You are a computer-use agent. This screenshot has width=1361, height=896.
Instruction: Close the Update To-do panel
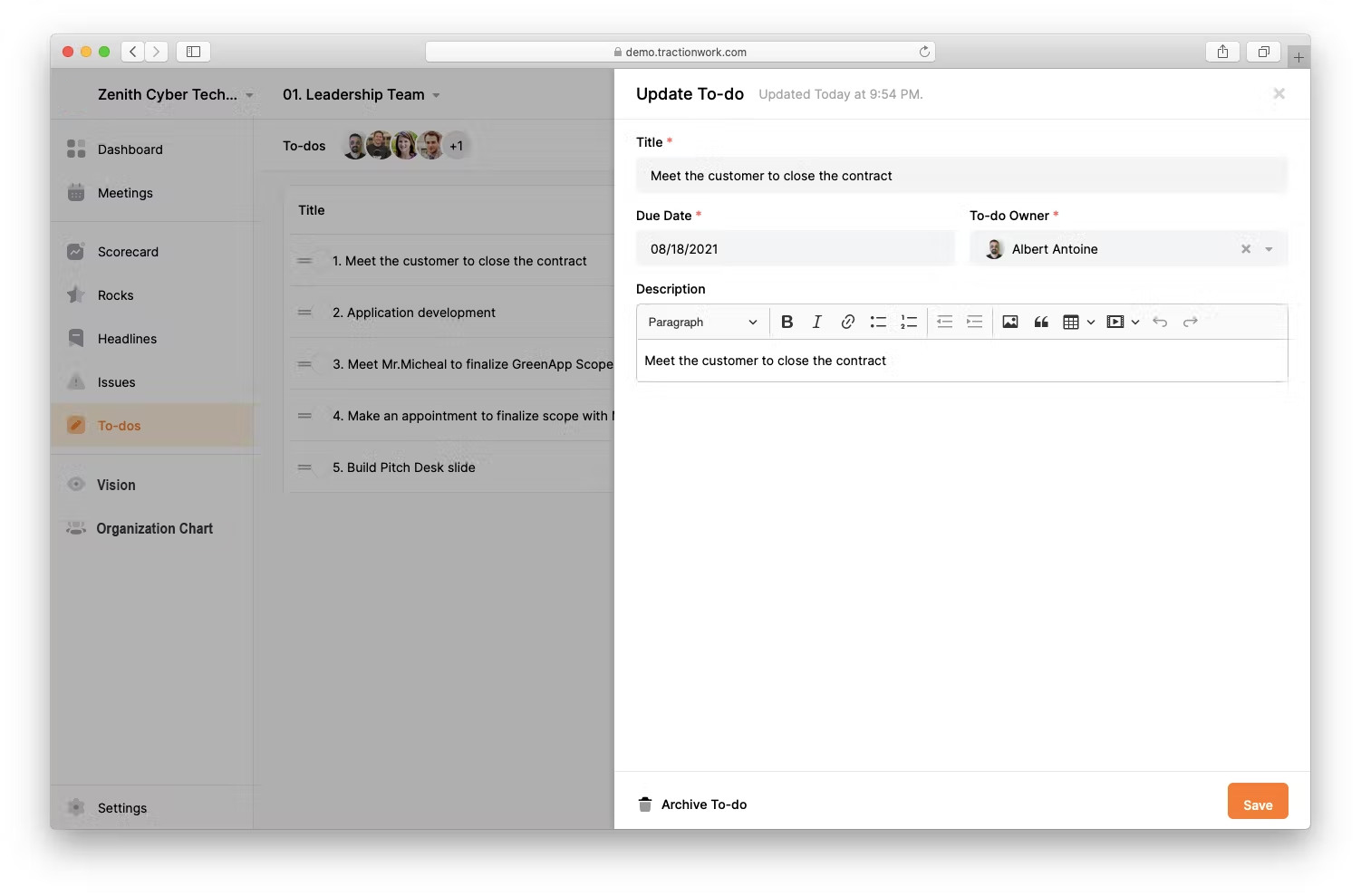1279,93
